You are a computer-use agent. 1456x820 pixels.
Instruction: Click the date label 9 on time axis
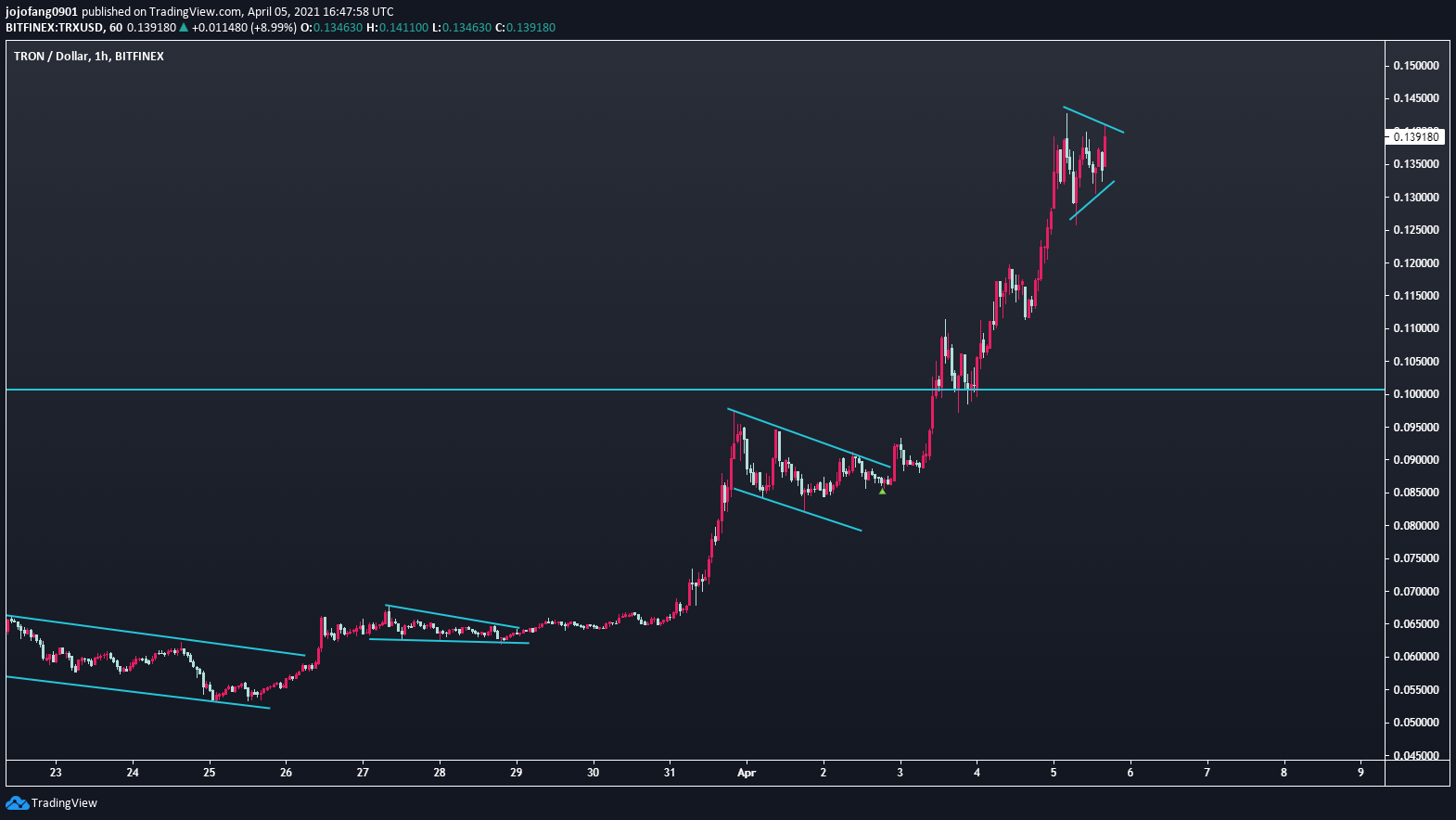point(1360,773)
